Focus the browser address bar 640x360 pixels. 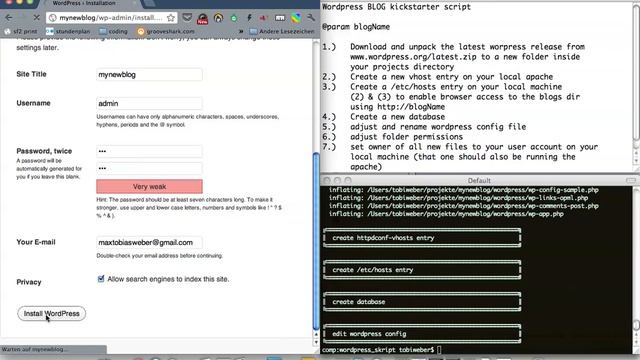110,18
